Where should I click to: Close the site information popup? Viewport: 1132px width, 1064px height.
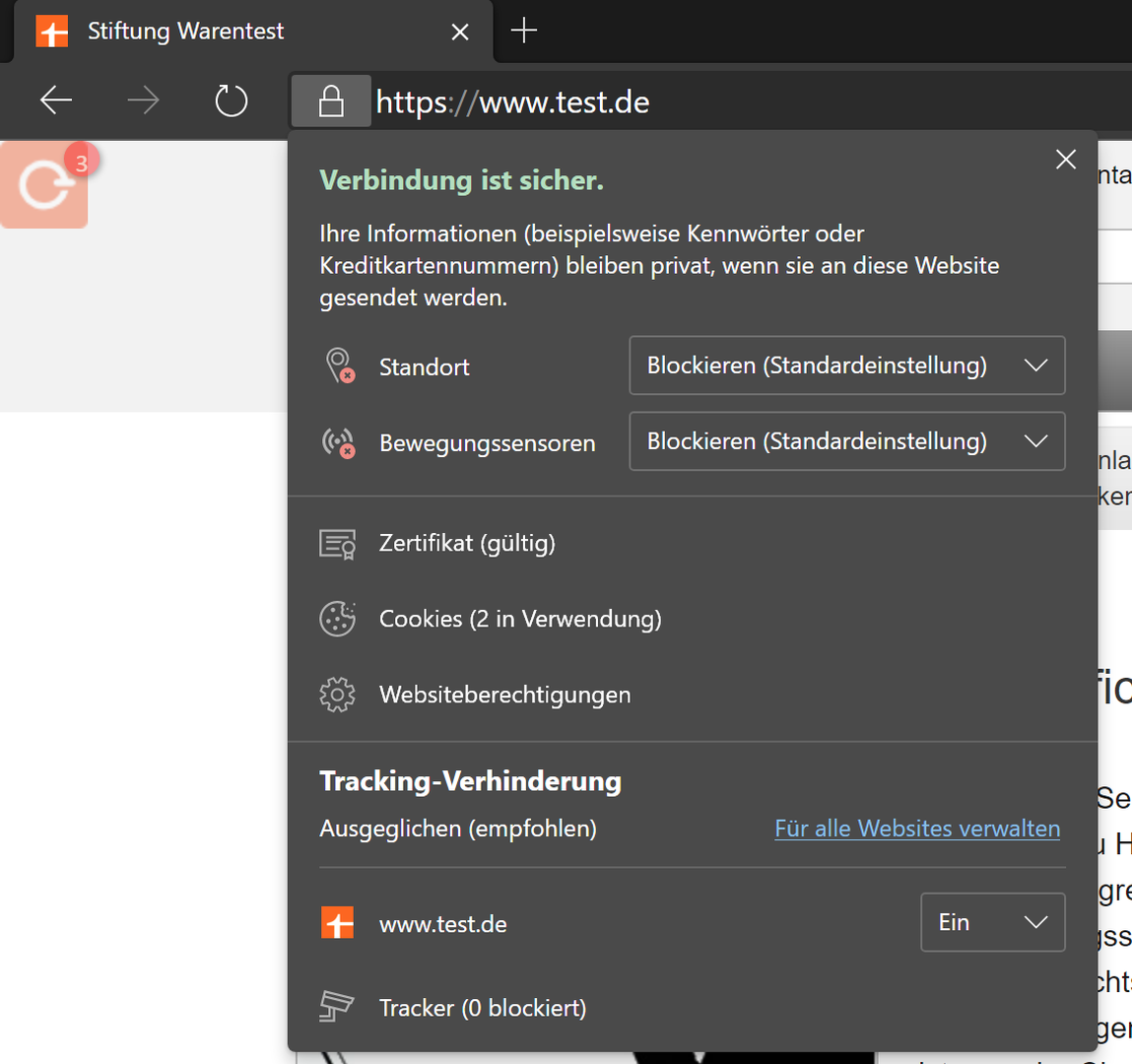pos(1066,160)
